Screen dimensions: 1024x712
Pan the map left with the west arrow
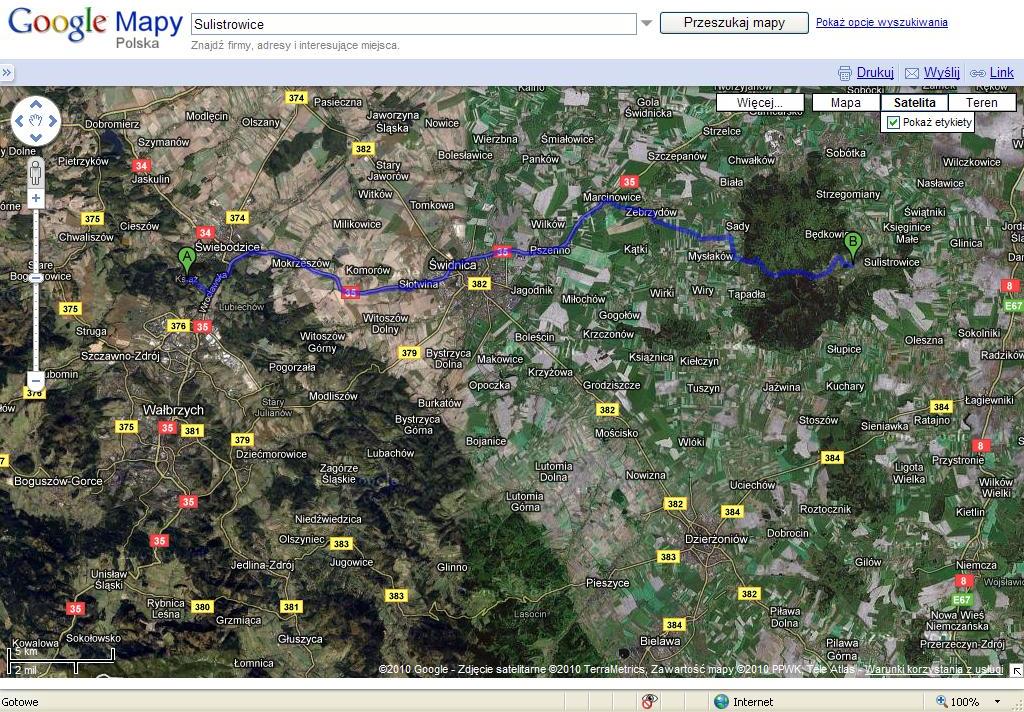[x=19, y=121]
